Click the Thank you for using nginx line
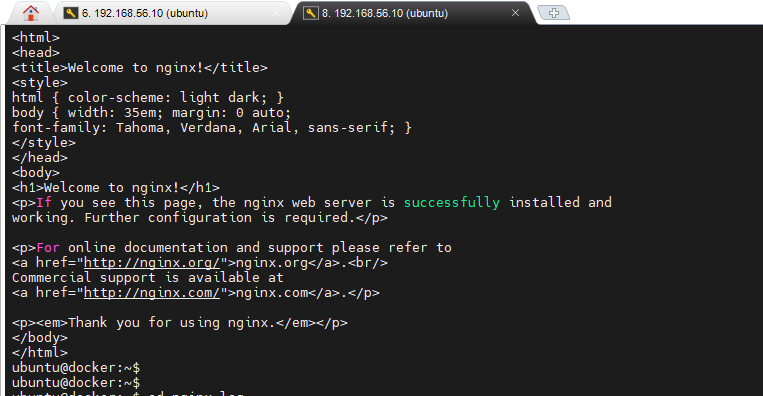Screen dimensions: 763x396 pos(180,323)
